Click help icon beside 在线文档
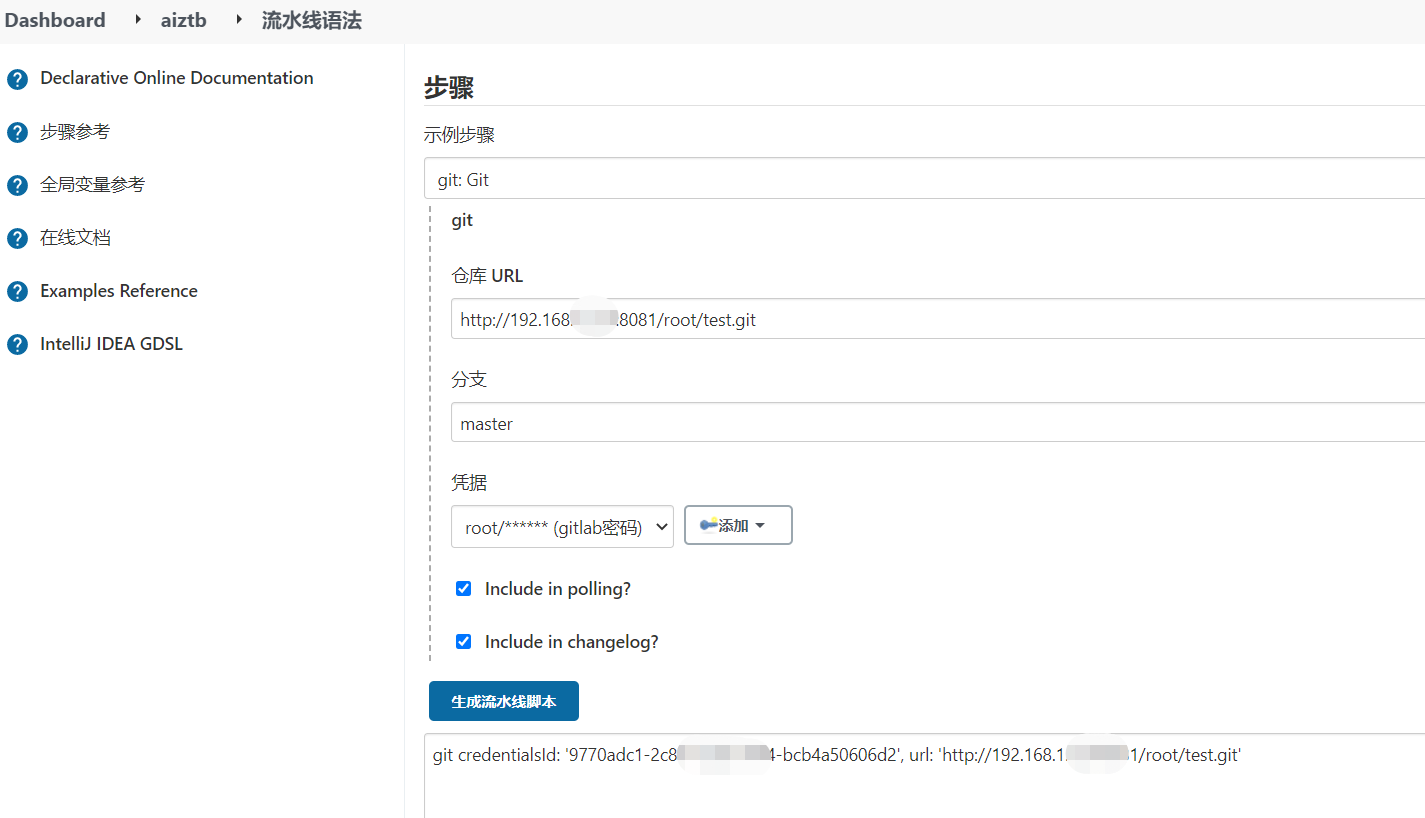The image size is (1425, 818). pos(17,238)
